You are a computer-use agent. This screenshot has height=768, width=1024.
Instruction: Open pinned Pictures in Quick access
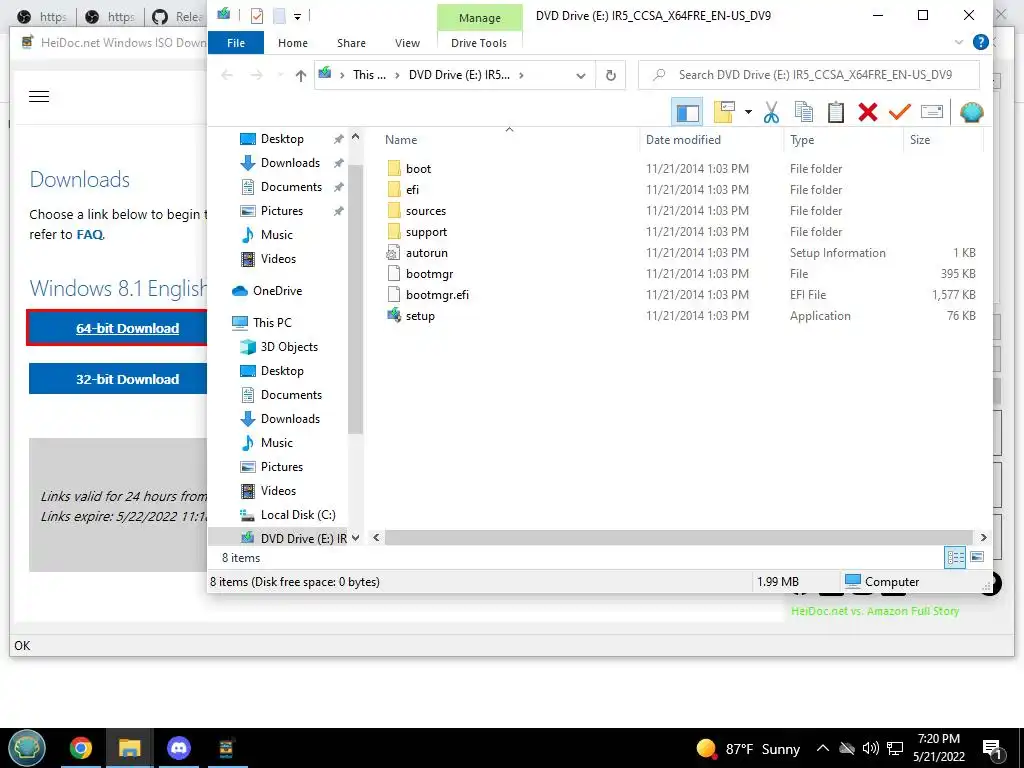click(281, 211)
